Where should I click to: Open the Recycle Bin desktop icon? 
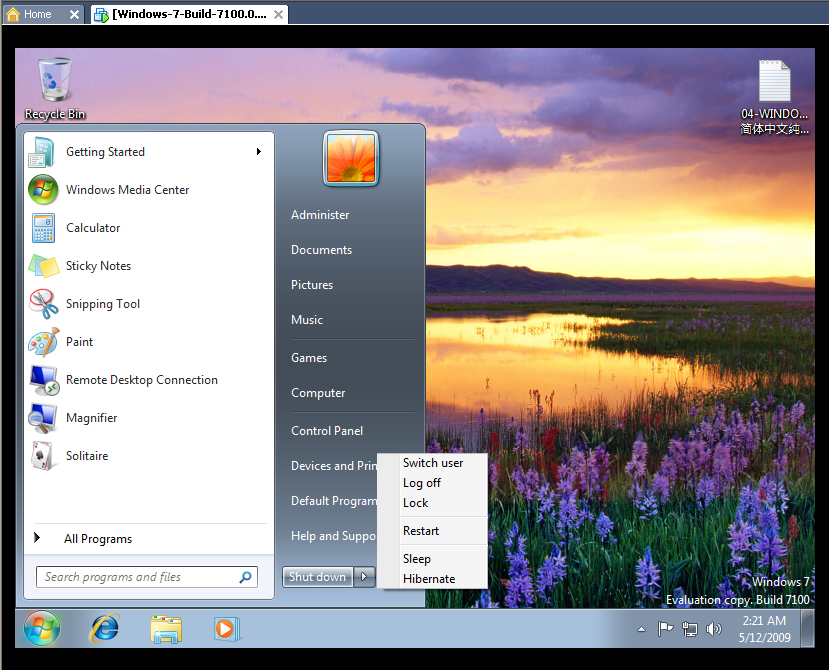(54, 88)
